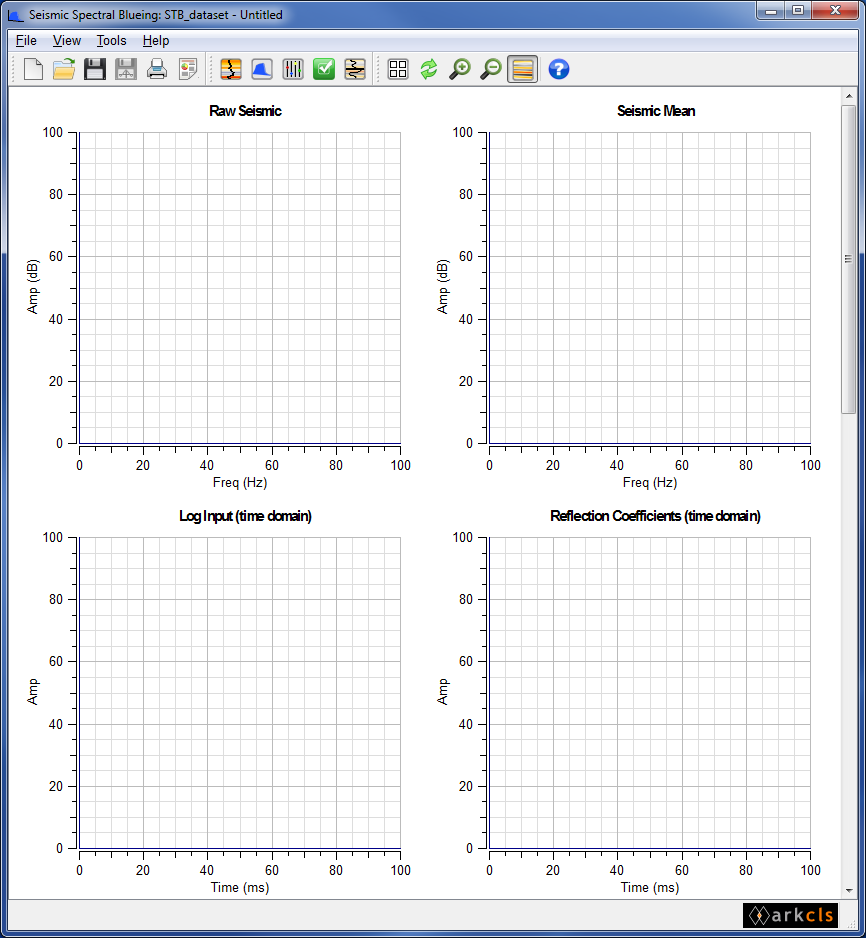Zoom out with magnifier minus icon
This screenshot has width=866, height=938.
pyautogui.click(x=491, y=69)
